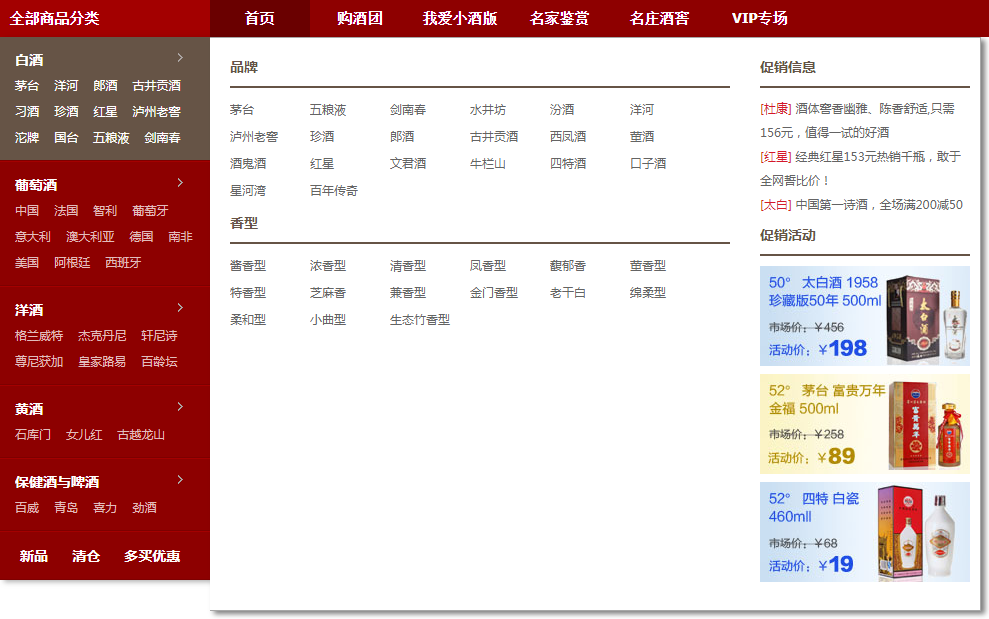The height and width of the screenshot is (619, 989).
Task: Select 百威 under 保健酒与啤酒
Action: (x=26, y=508)
